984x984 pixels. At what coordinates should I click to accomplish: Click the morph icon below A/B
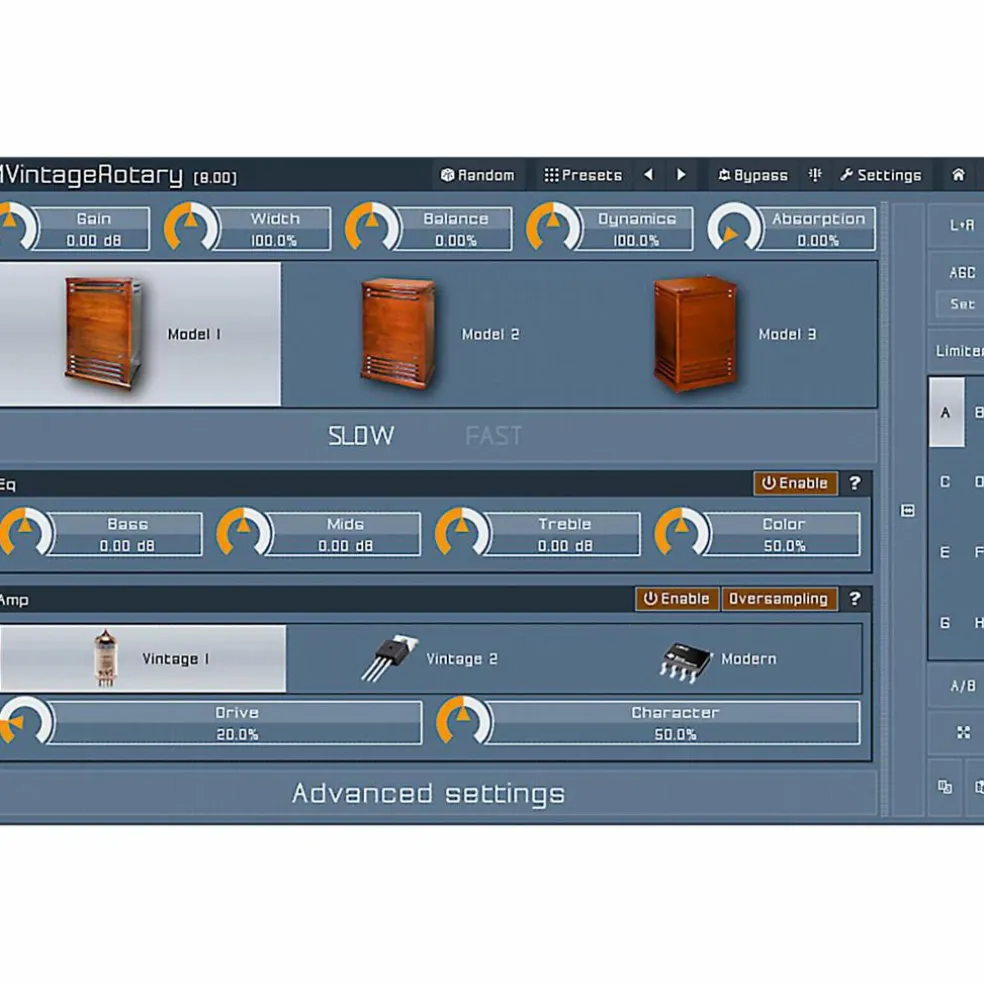point(963,732)
